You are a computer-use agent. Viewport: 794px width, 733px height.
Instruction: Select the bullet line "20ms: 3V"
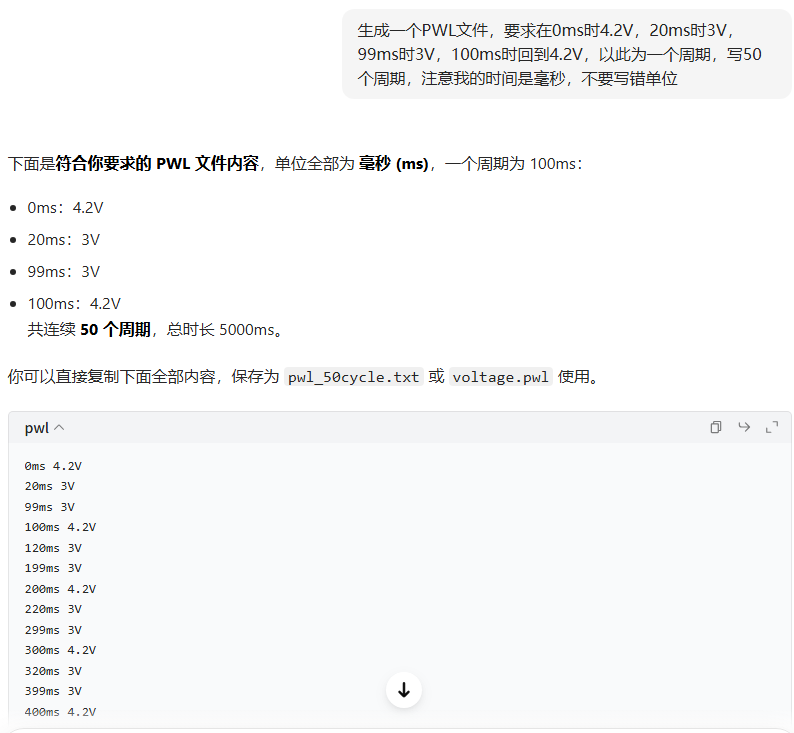tap(64, 239)
